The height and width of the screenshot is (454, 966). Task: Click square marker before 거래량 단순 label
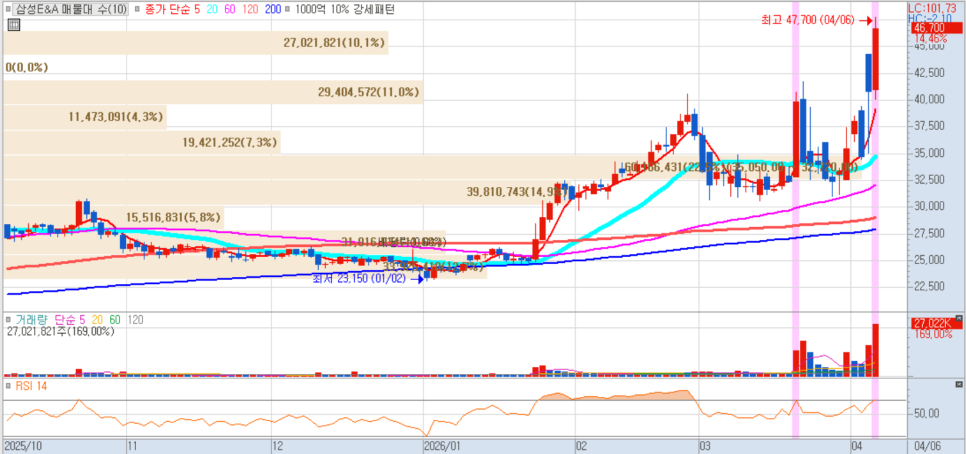click(x=9, y=320)
